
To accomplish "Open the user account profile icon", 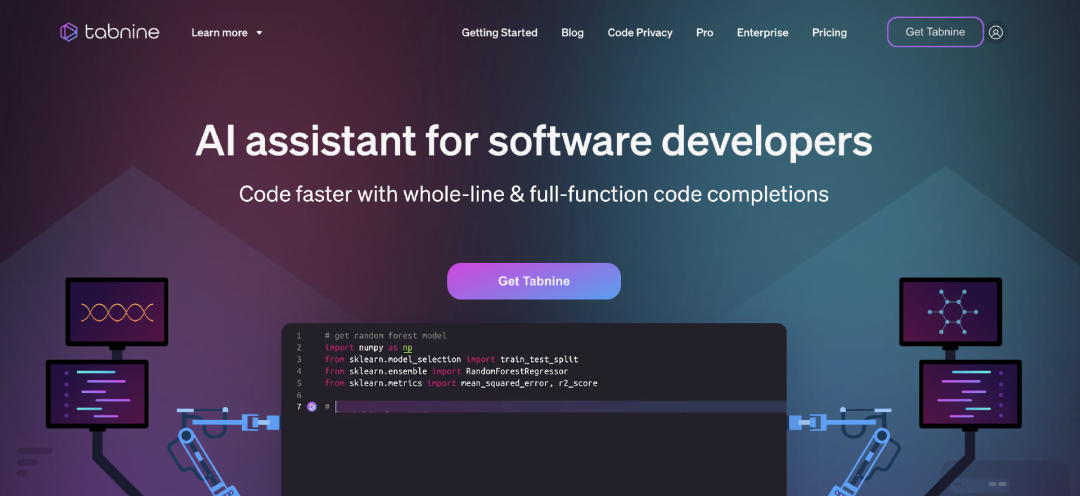I will coord(995,32).
